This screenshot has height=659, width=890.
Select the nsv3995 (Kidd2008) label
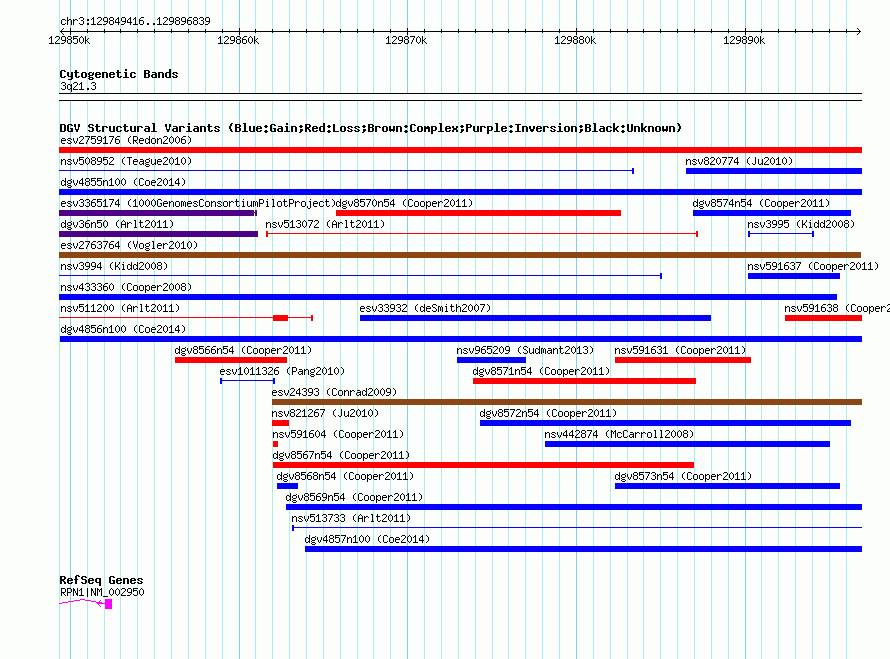(801, 224)
